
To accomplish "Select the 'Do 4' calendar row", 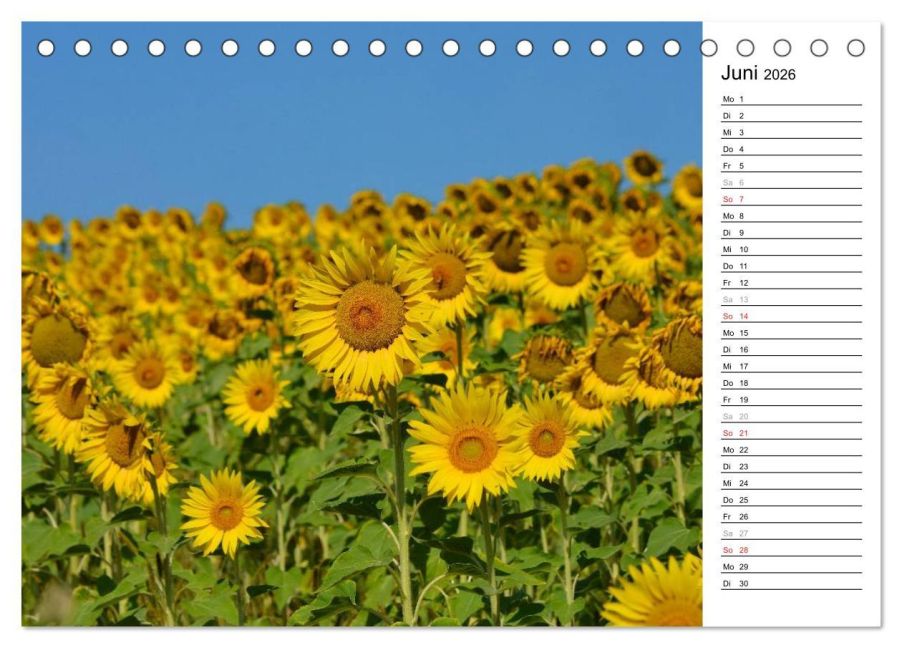I will 792,149.
